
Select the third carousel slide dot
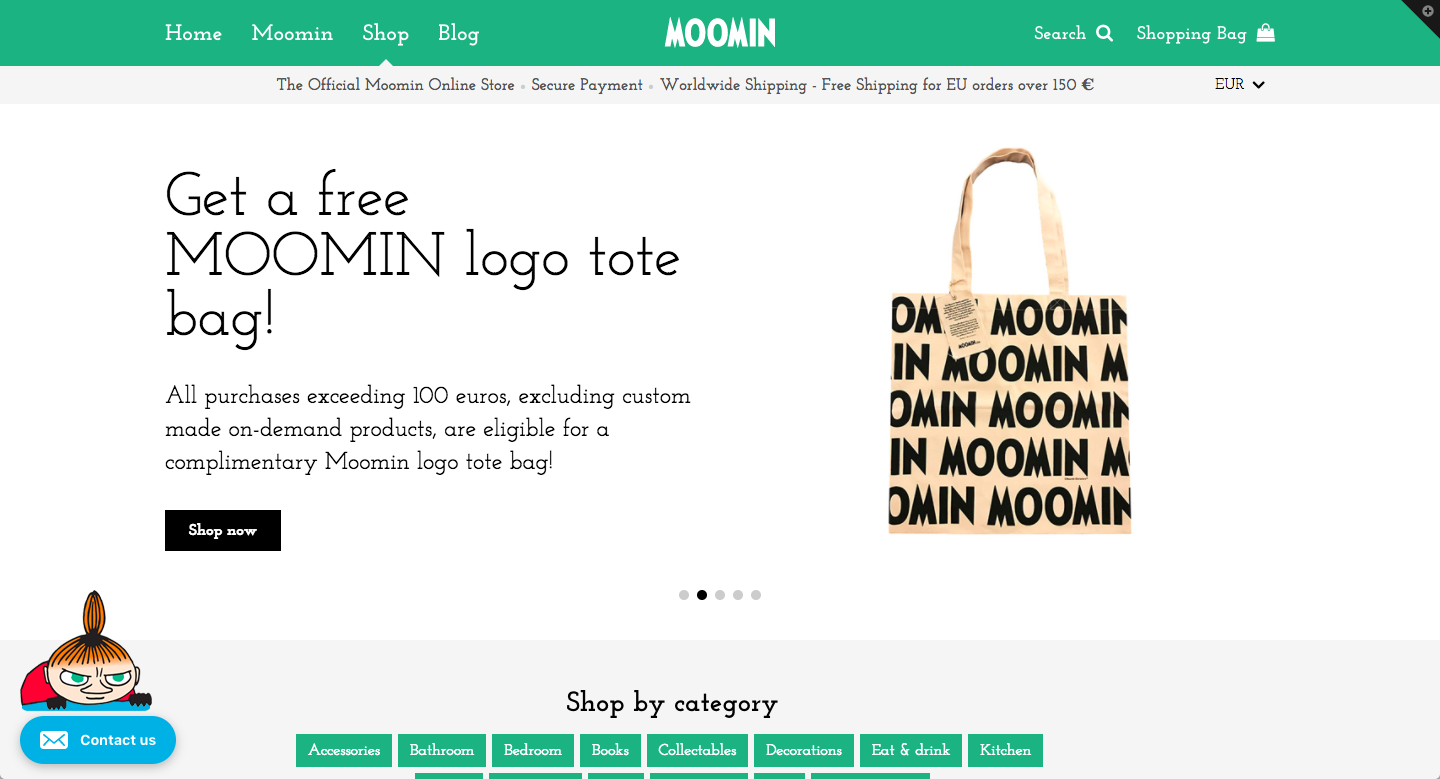(720, 595)
